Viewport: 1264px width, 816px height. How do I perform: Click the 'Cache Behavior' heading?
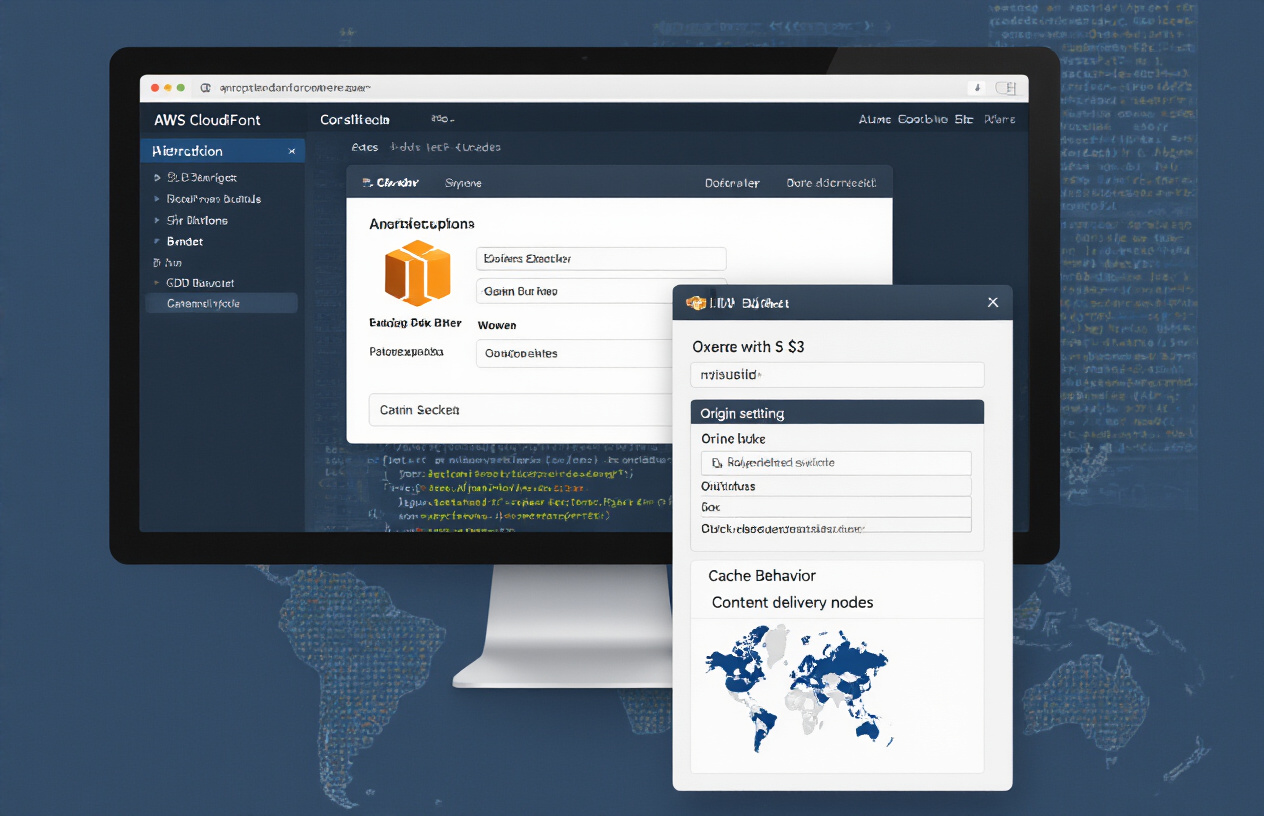[762, 576]
